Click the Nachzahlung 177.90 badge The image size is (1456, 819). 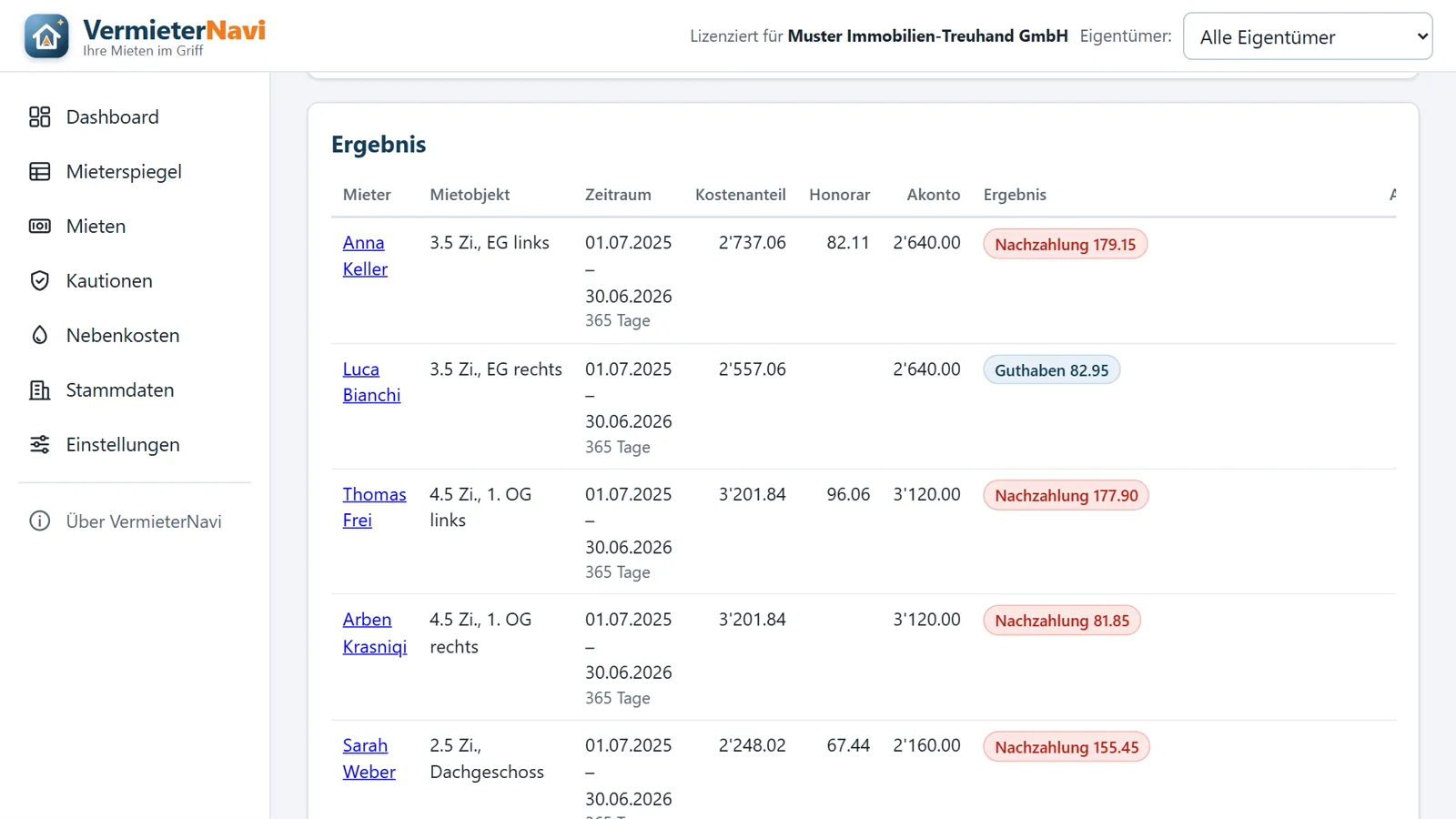pyautogui.click(x=1066, y=496)
